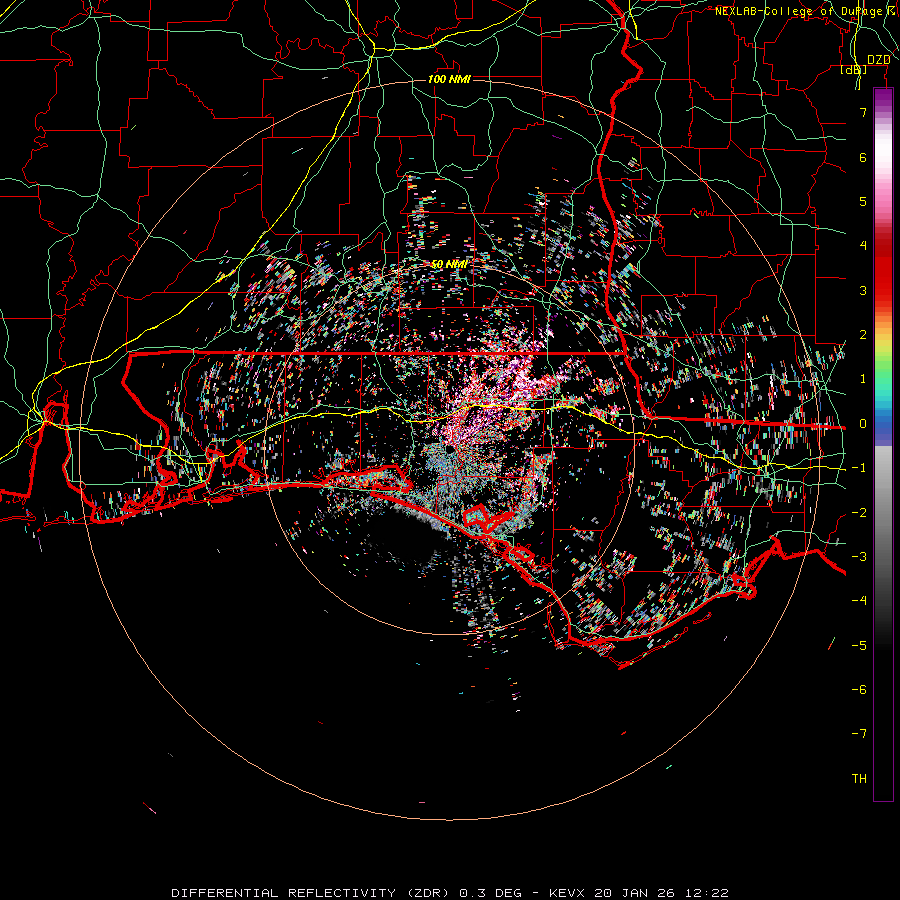Click the 3 value on color scale
Viewport: 900px width, 900px height.
coord(863,290)
